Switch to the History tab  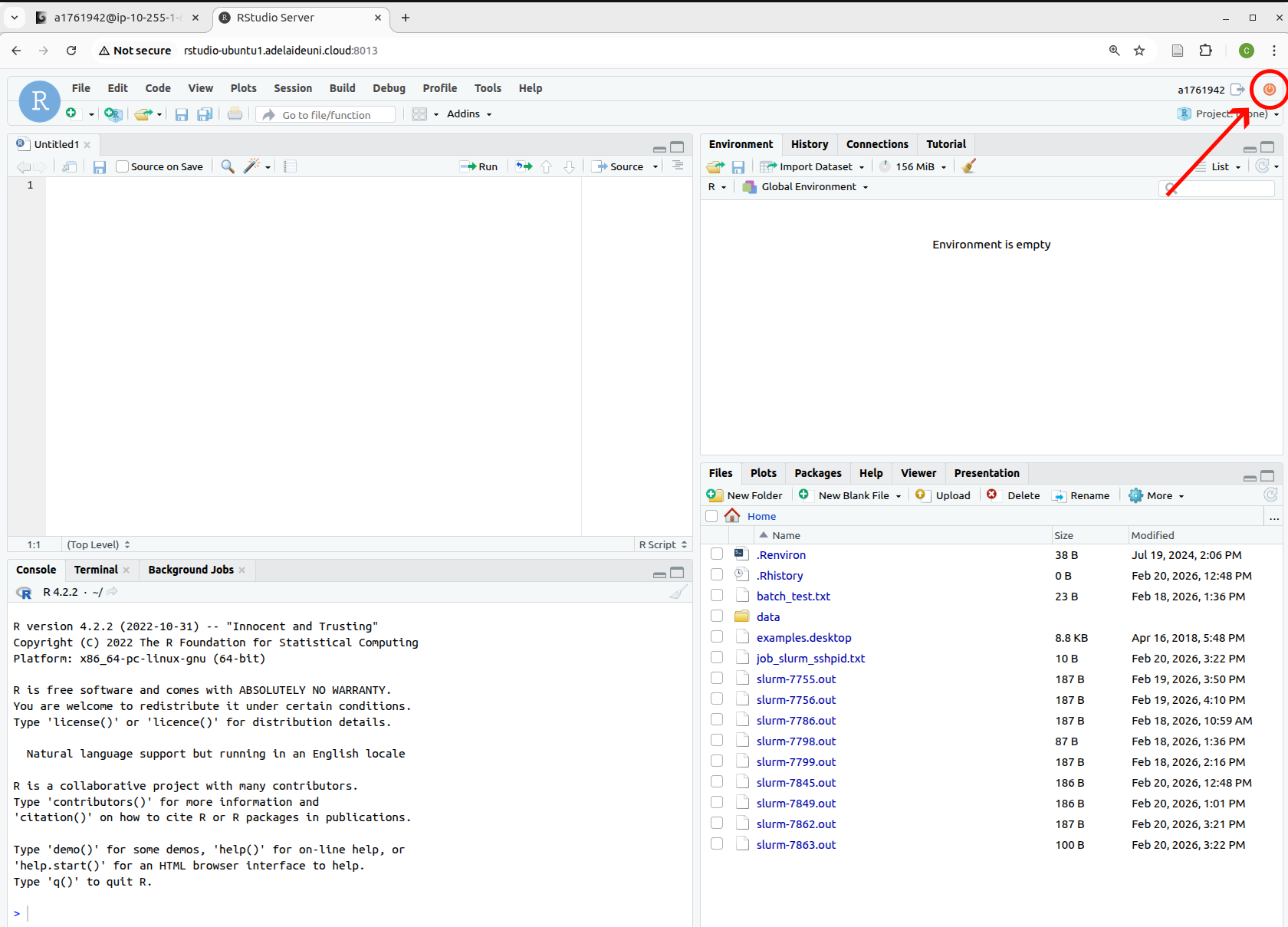810,144
